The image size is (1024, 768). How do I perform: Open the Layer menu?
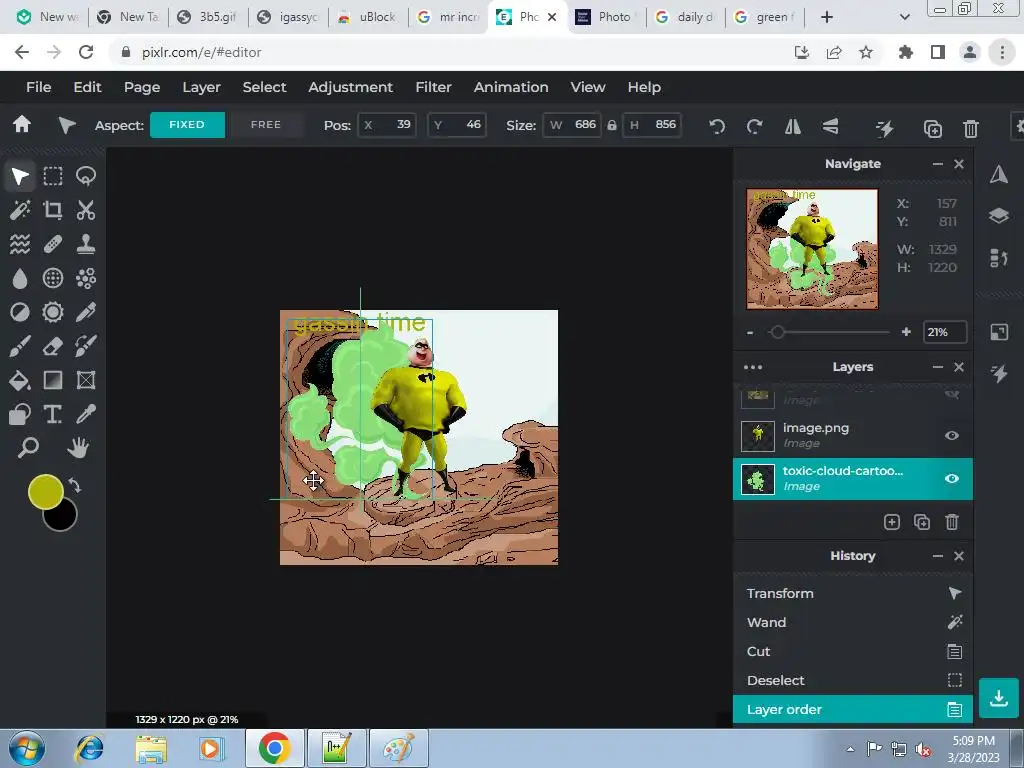(201, 87)
